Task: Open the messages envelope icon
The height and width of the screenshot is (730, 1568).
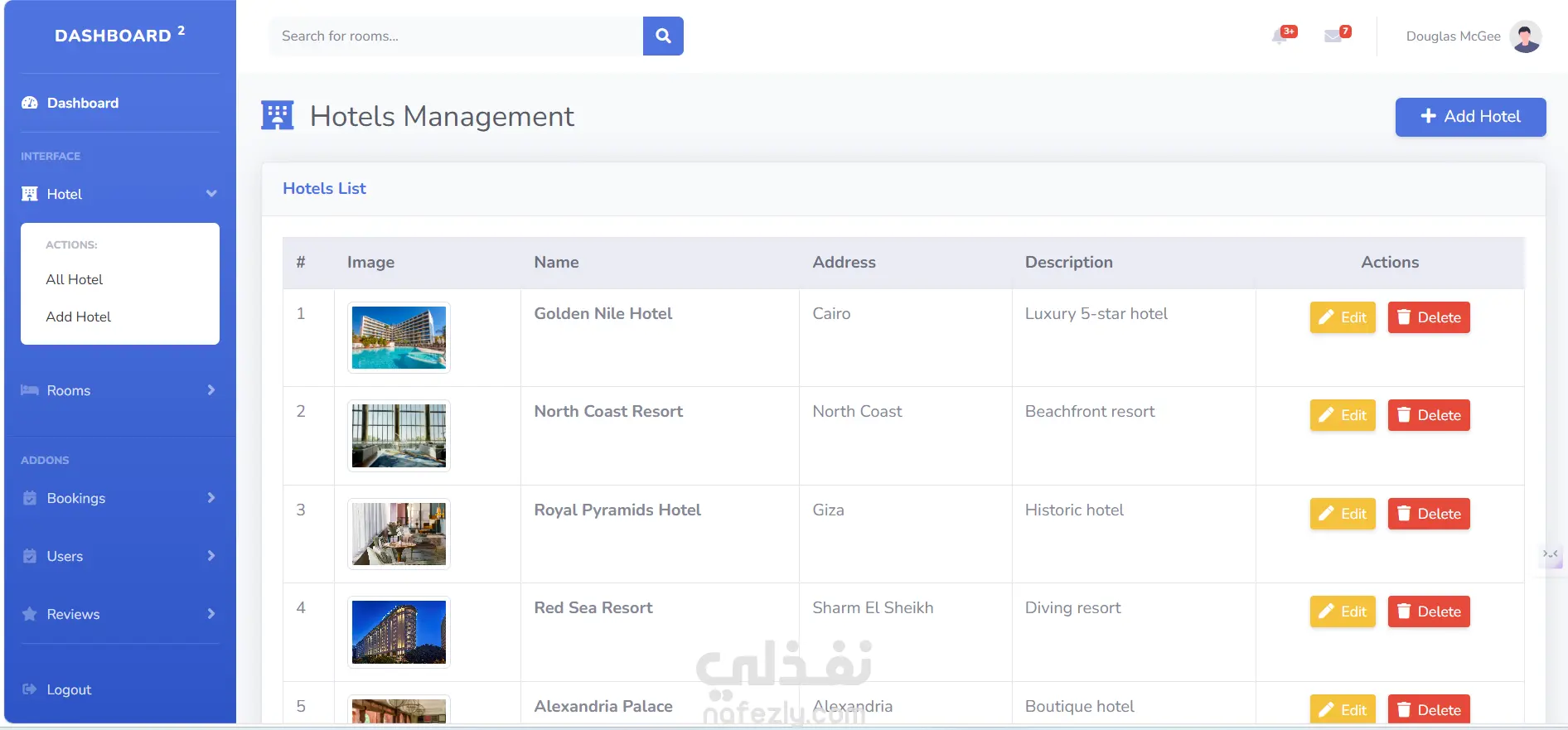Action: pyautogui.click(x=1333, y=36)
